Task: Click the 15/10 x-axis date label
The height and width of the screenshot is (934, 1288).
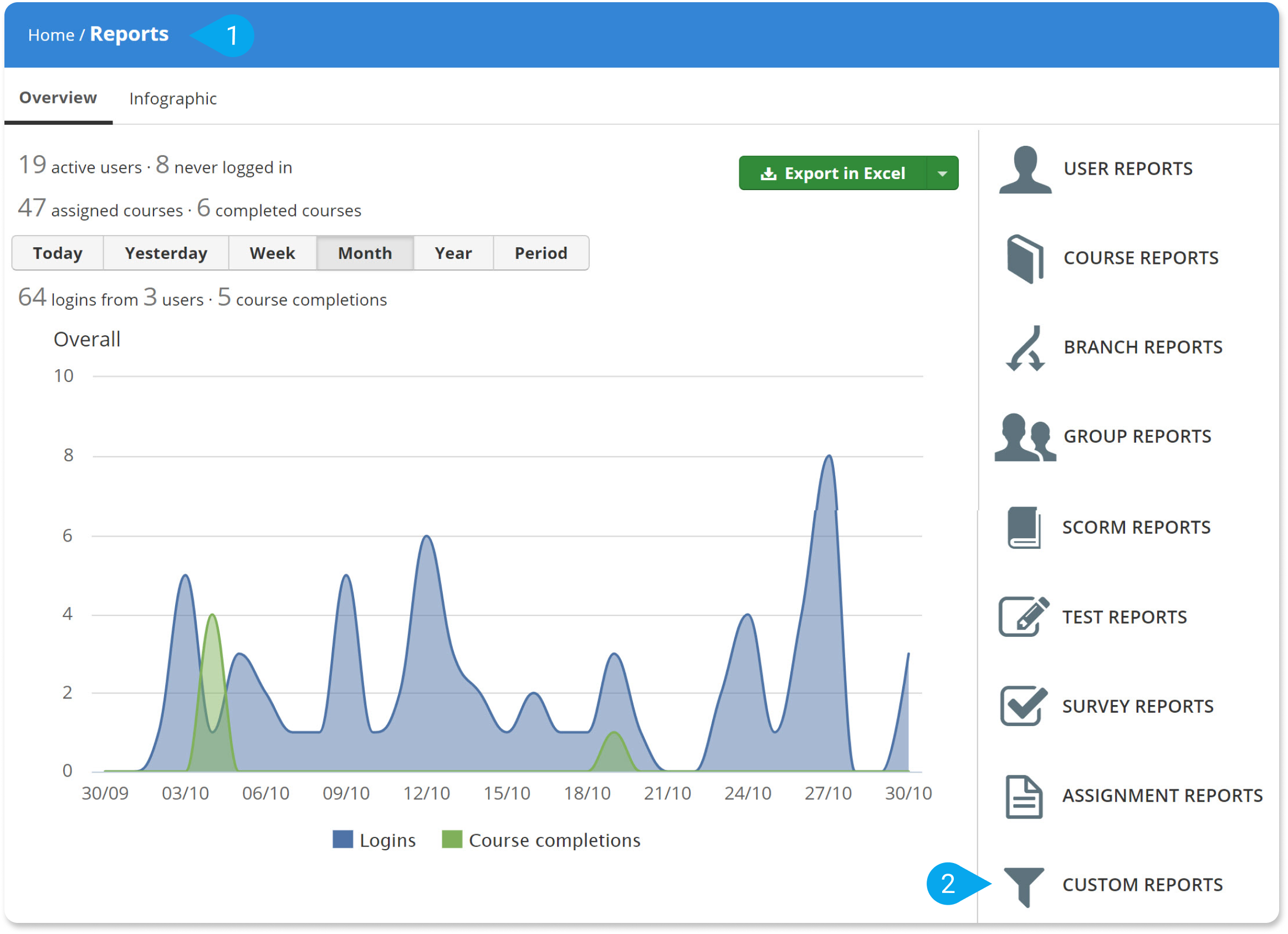Action: 507,793
